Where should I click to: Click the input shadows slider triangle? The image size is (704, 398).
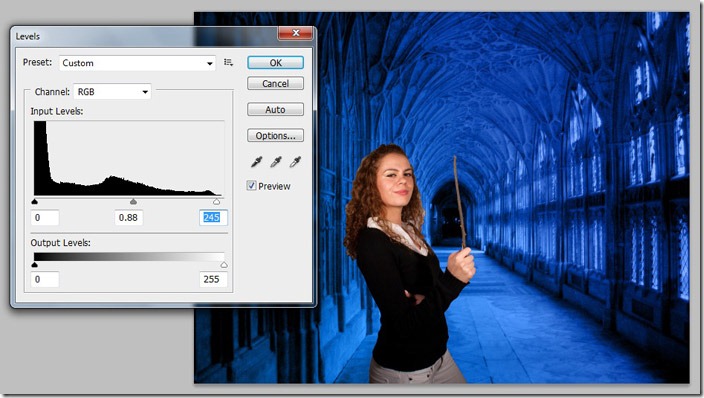point(35,202)
